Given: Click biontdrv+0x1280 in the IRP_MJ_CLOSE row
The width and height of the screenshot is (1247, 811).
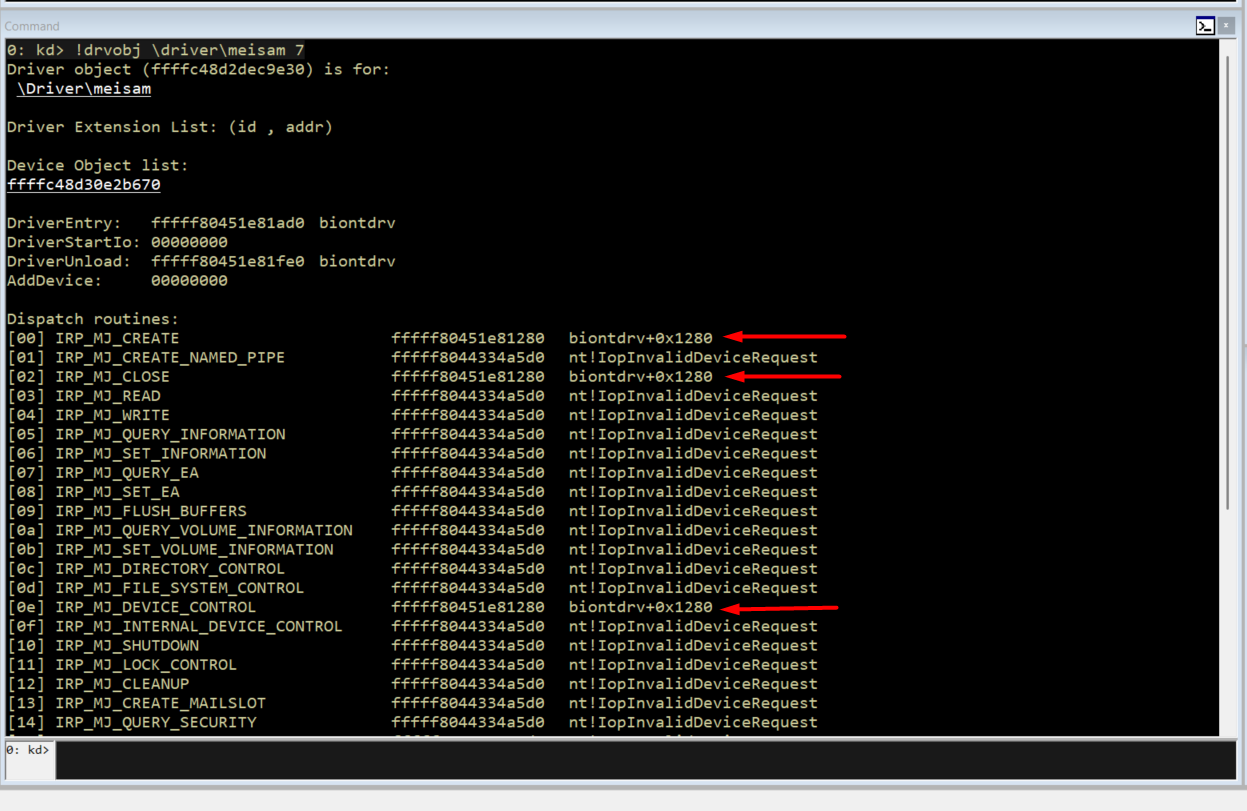Looking at the screenshot, I should (x=640, y=377).
